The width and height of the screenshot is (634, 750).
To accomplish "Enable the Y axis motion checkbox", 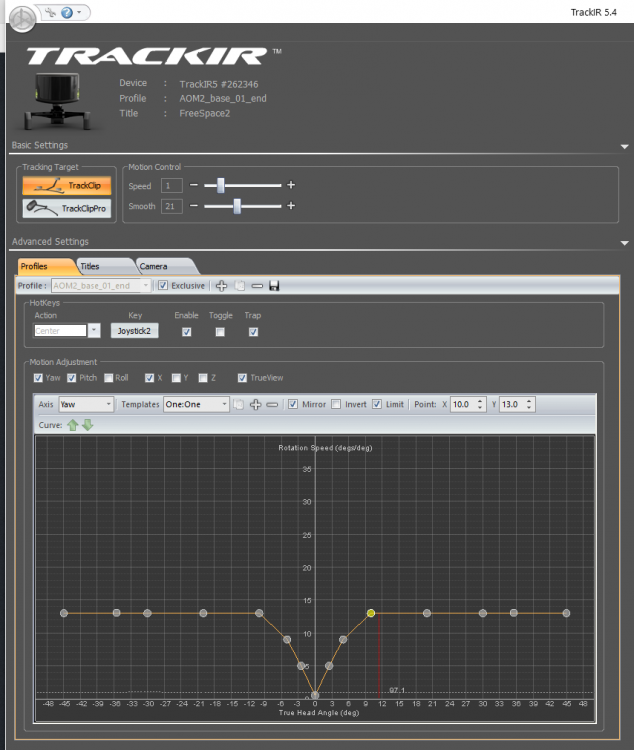I will [176, 378].
